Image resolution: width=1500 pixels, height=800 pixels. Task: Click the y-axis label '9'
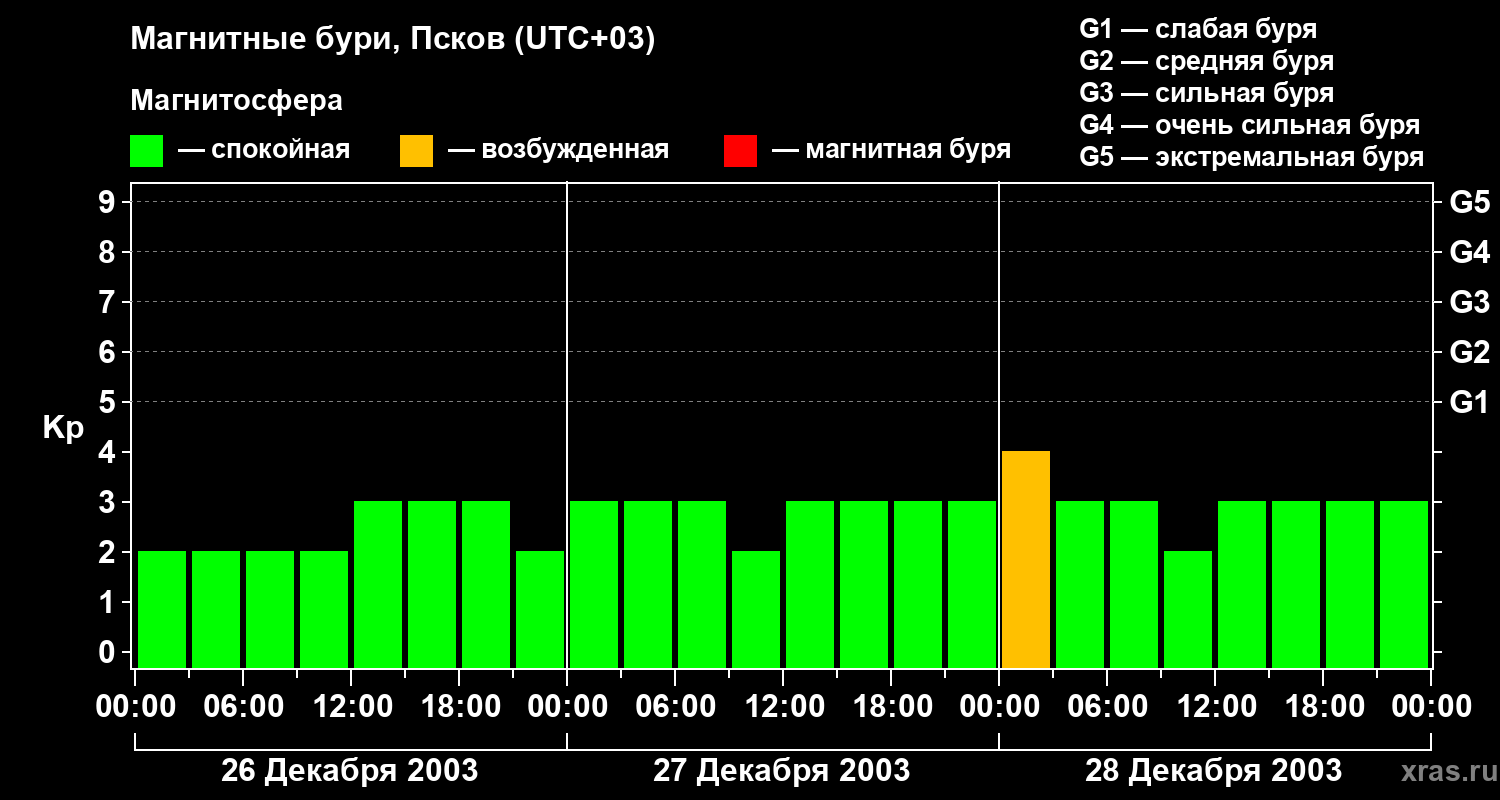pyautogui.click(x=109, y=202)
